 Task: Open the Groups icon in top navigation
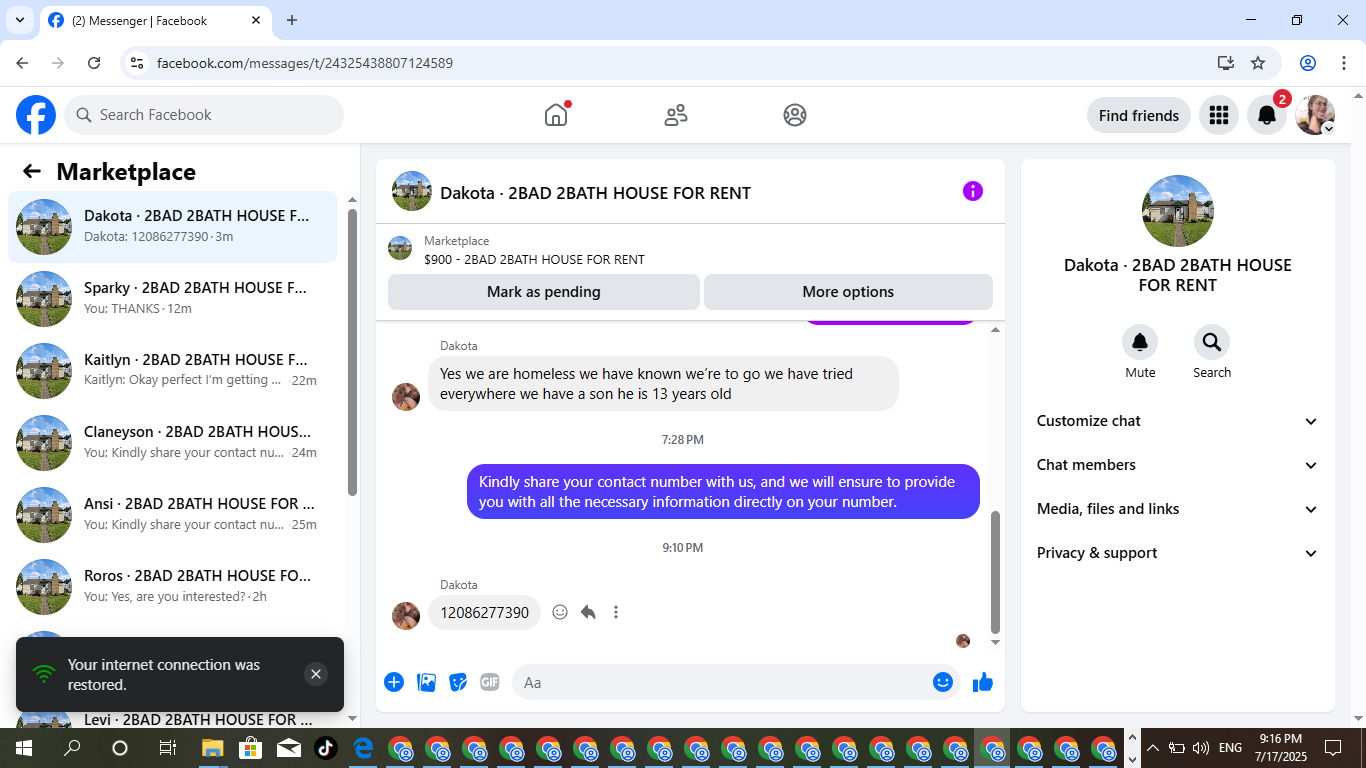point(795,115)
